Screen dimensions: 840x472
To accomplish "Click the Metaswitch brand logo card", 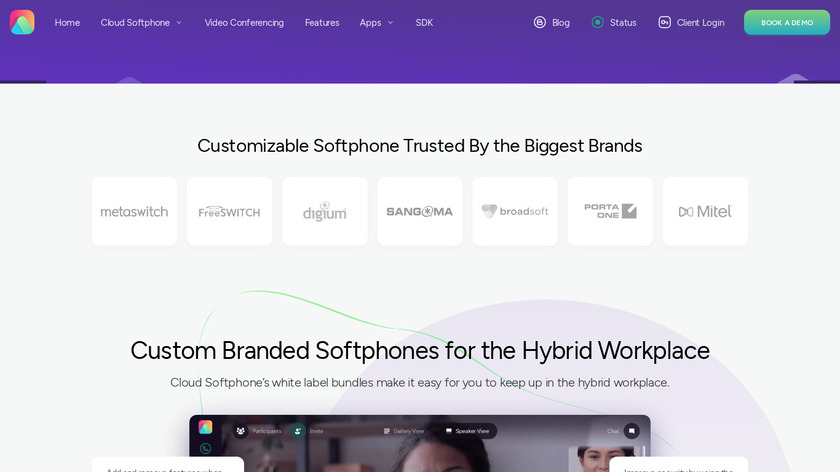I will (x=134, y=212).
